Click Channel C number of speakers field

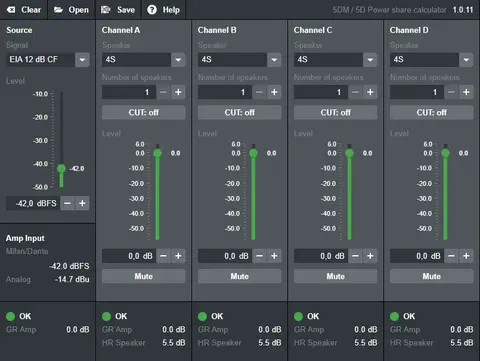pos(321,92)
